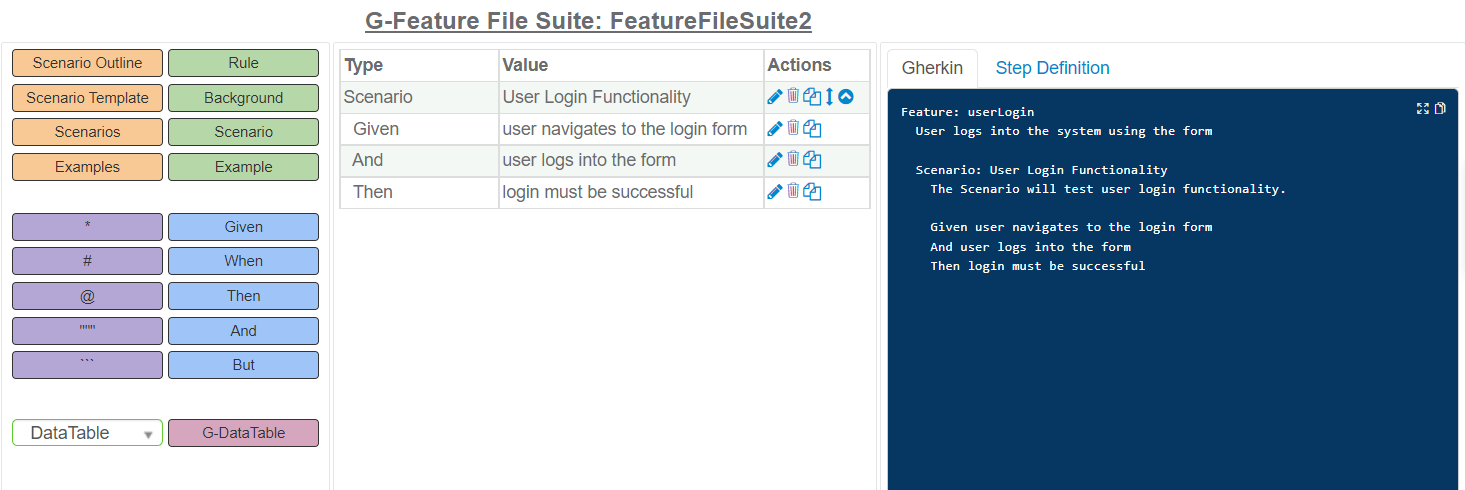Image resolution: width=1465 pixels, height=490 pixels.
Task: Add an And step
Action: (243, 331)
